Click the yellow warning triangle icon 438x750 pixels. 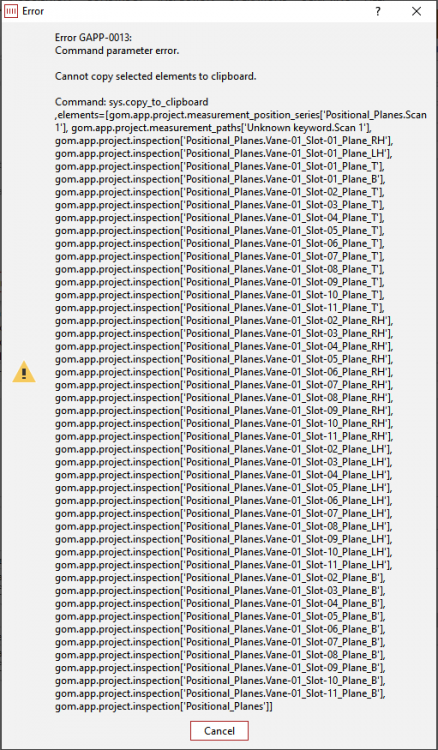coord(24,372)
